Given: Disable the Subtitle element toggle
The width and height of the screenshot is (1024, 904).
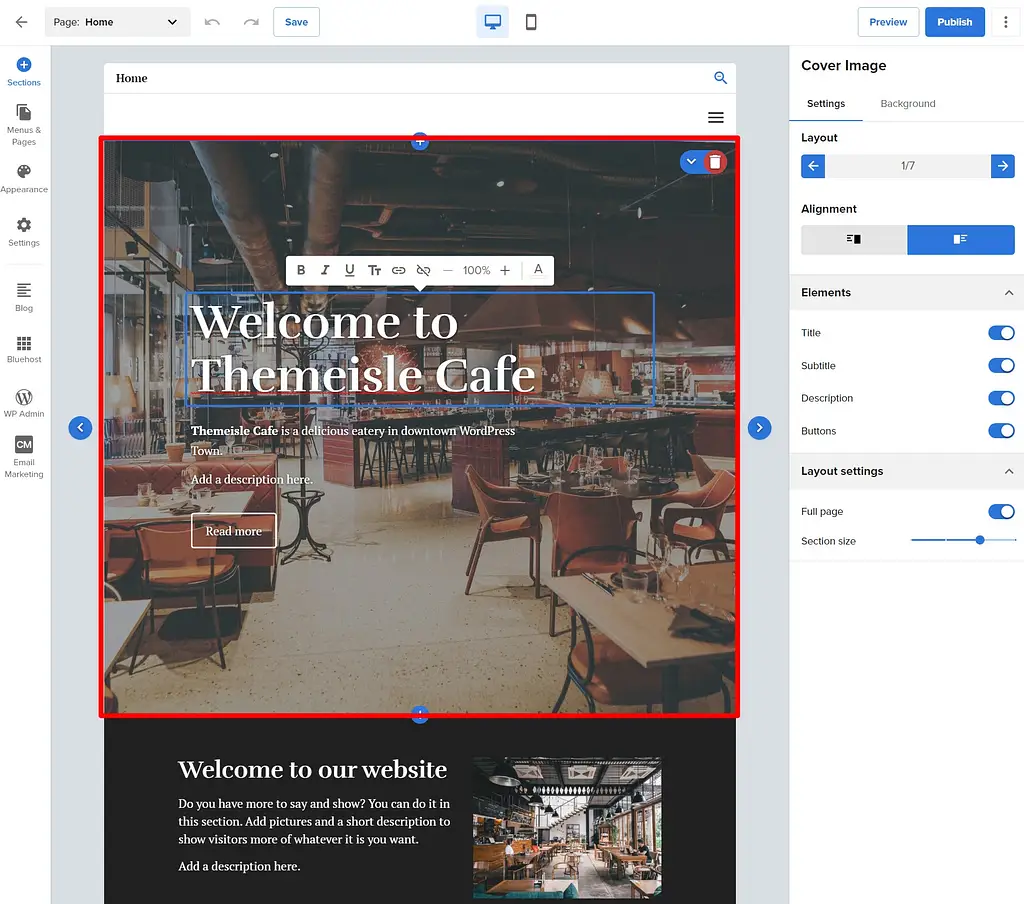Looking at the screenshot, I should 1001,365.
